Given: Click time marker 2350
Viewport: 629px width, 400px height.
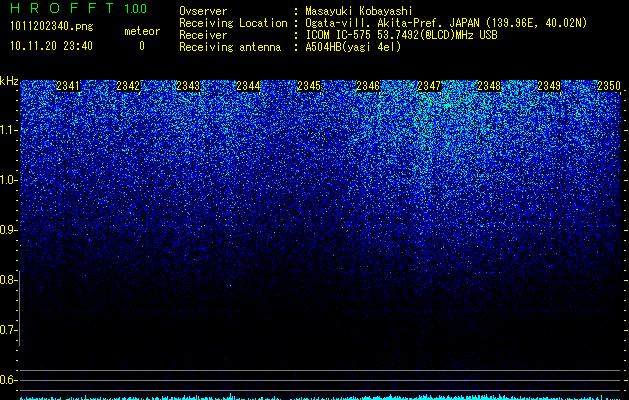Looking at the screenshot, I should [609, 86].
